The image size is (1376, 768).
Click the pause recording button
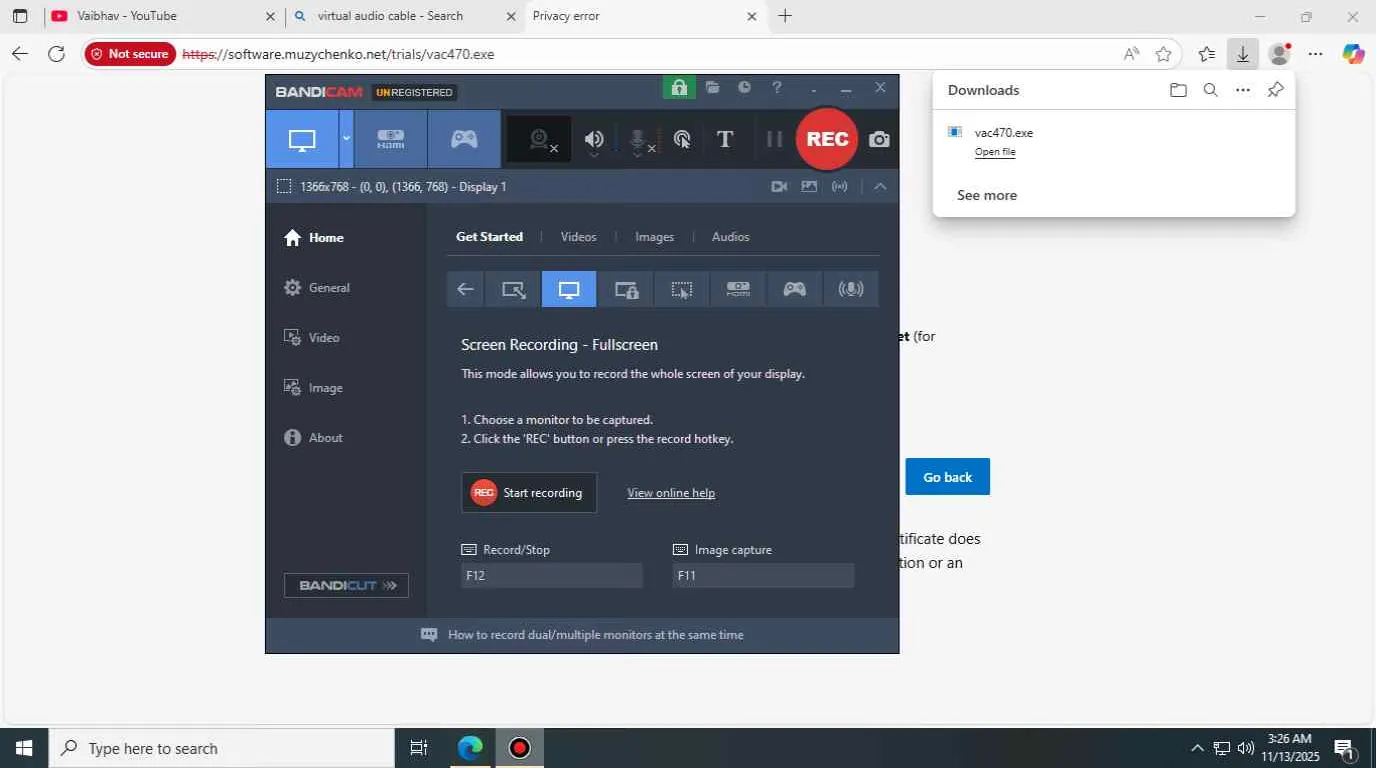tap(774, 139)
